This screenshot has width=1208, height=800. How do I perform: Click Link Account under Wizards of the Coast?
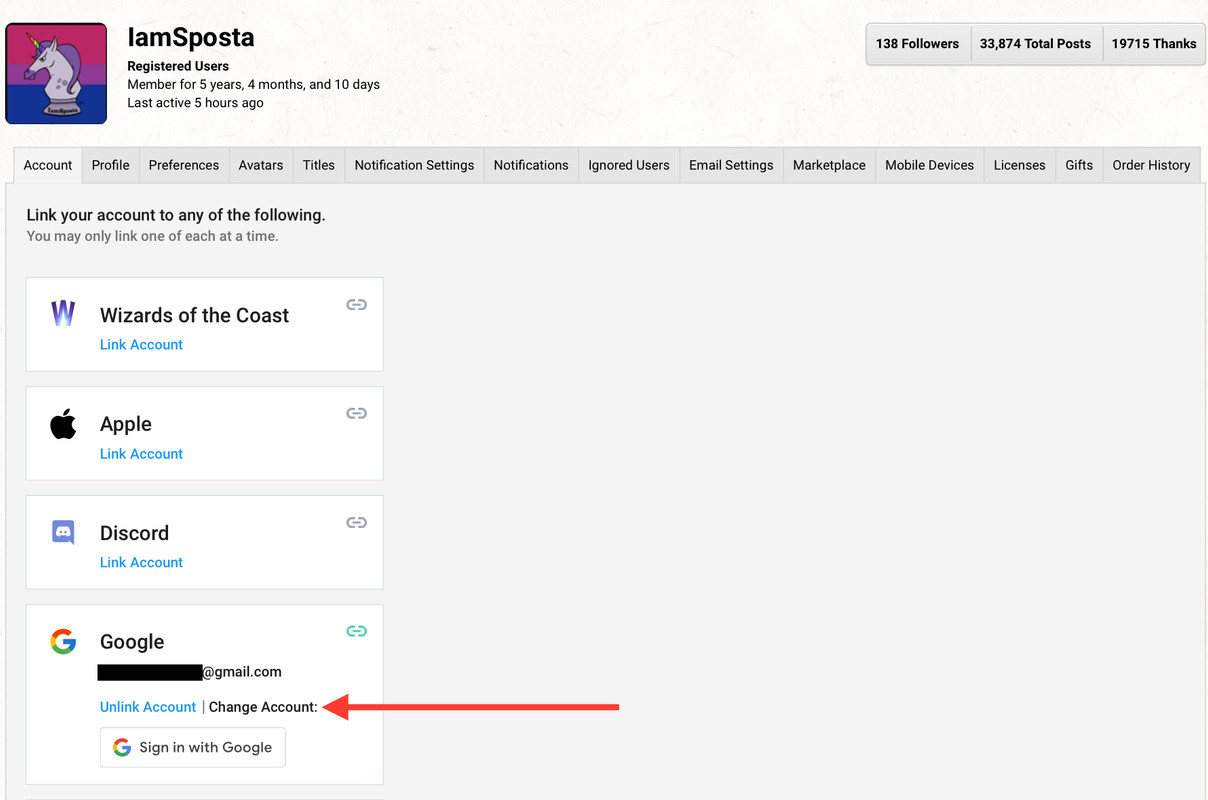[141, 344]
